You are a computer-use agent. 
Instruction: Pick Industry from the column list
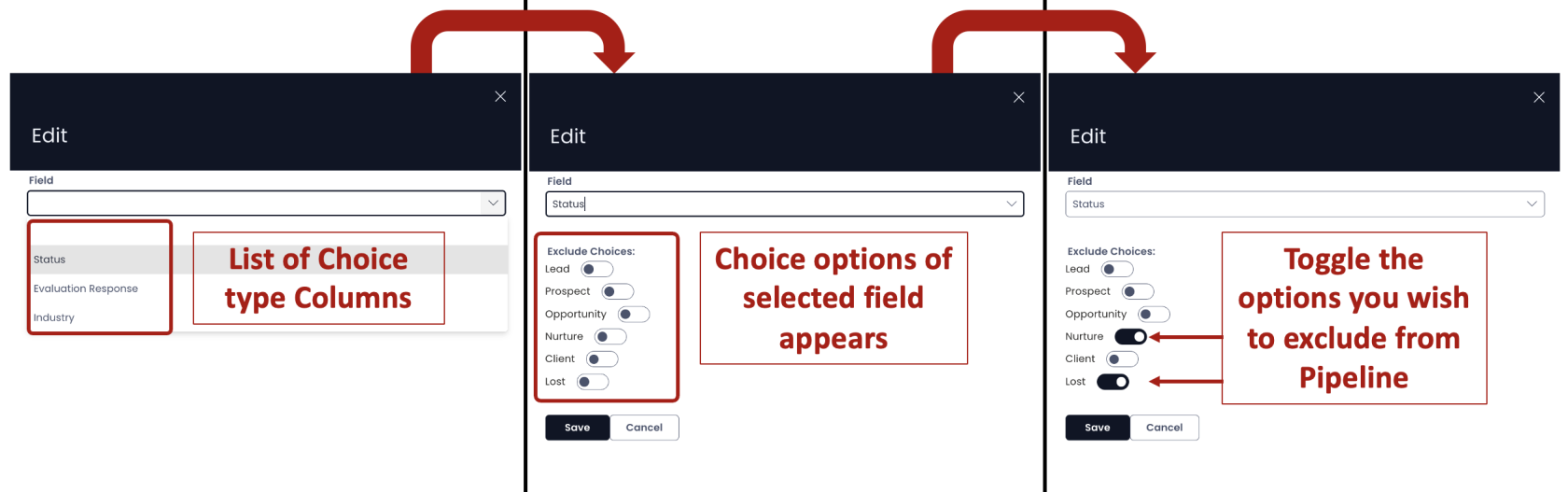click(54, 317)
